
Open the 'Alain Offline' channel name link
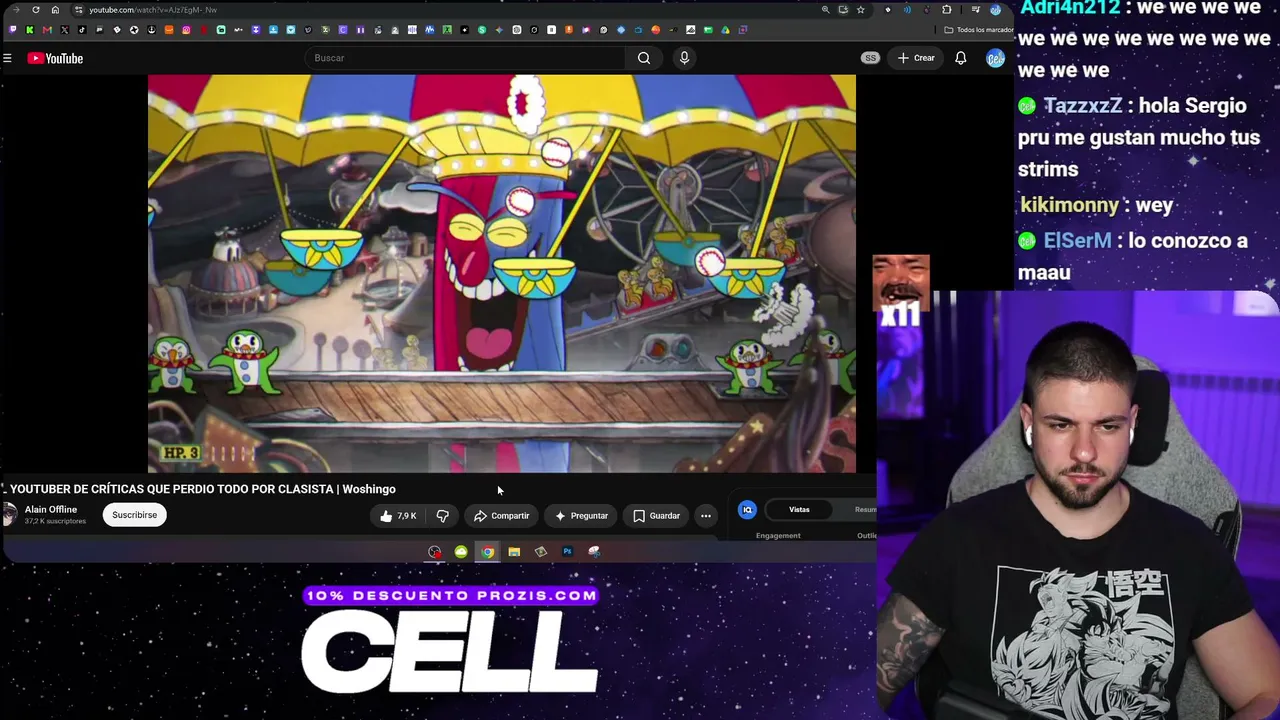[51, 510]
